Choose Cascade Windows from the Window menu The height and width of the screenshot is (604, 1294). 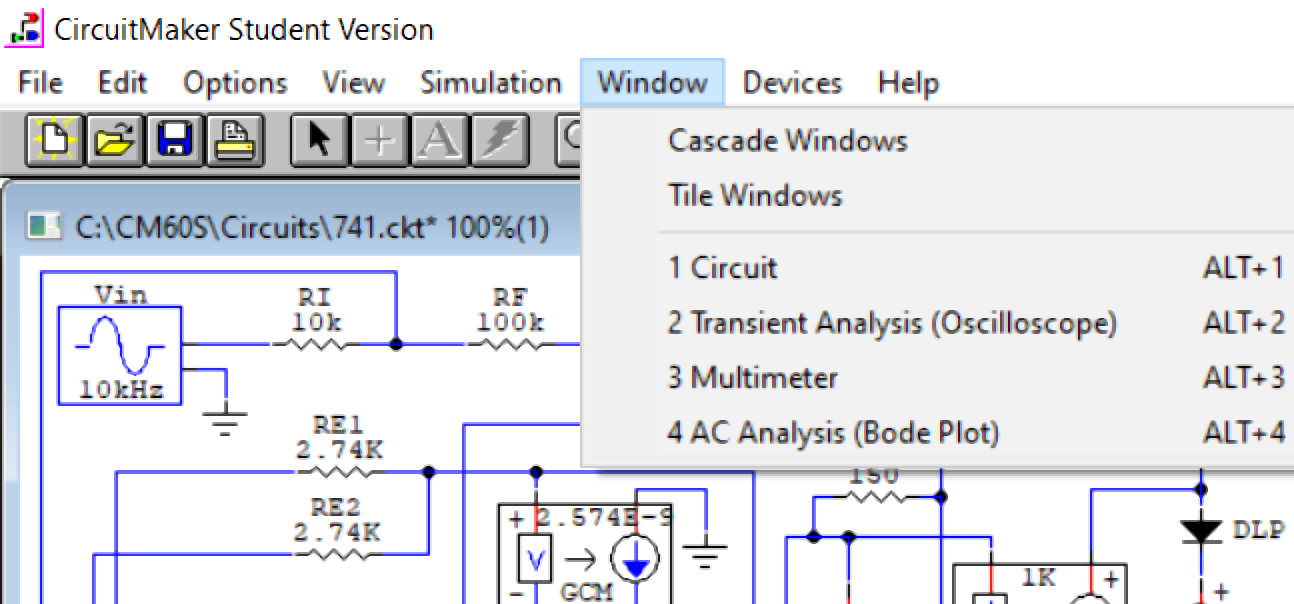pos(787,140)
